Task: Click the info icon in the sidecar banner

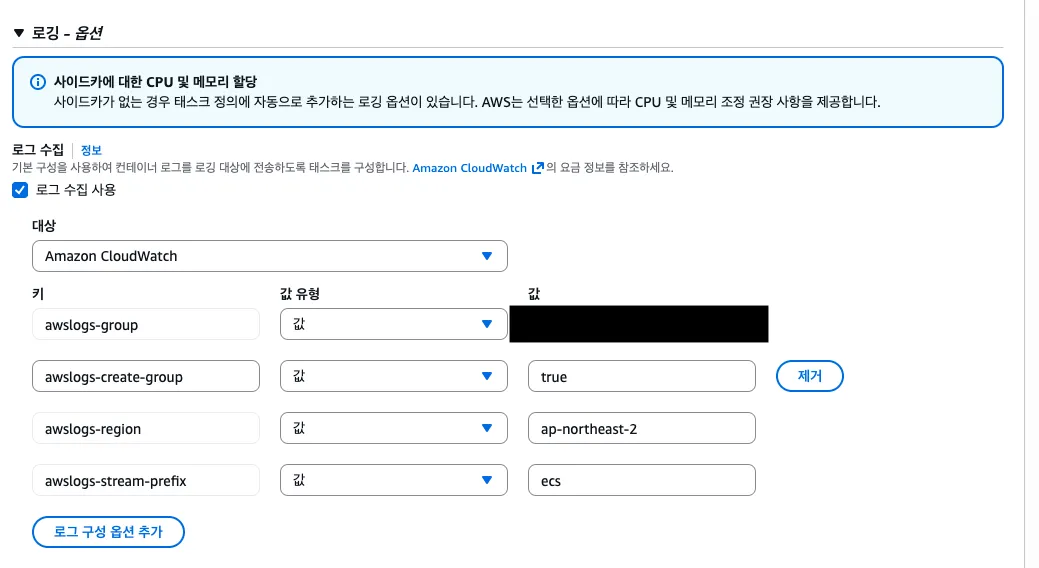Action: 38,82
